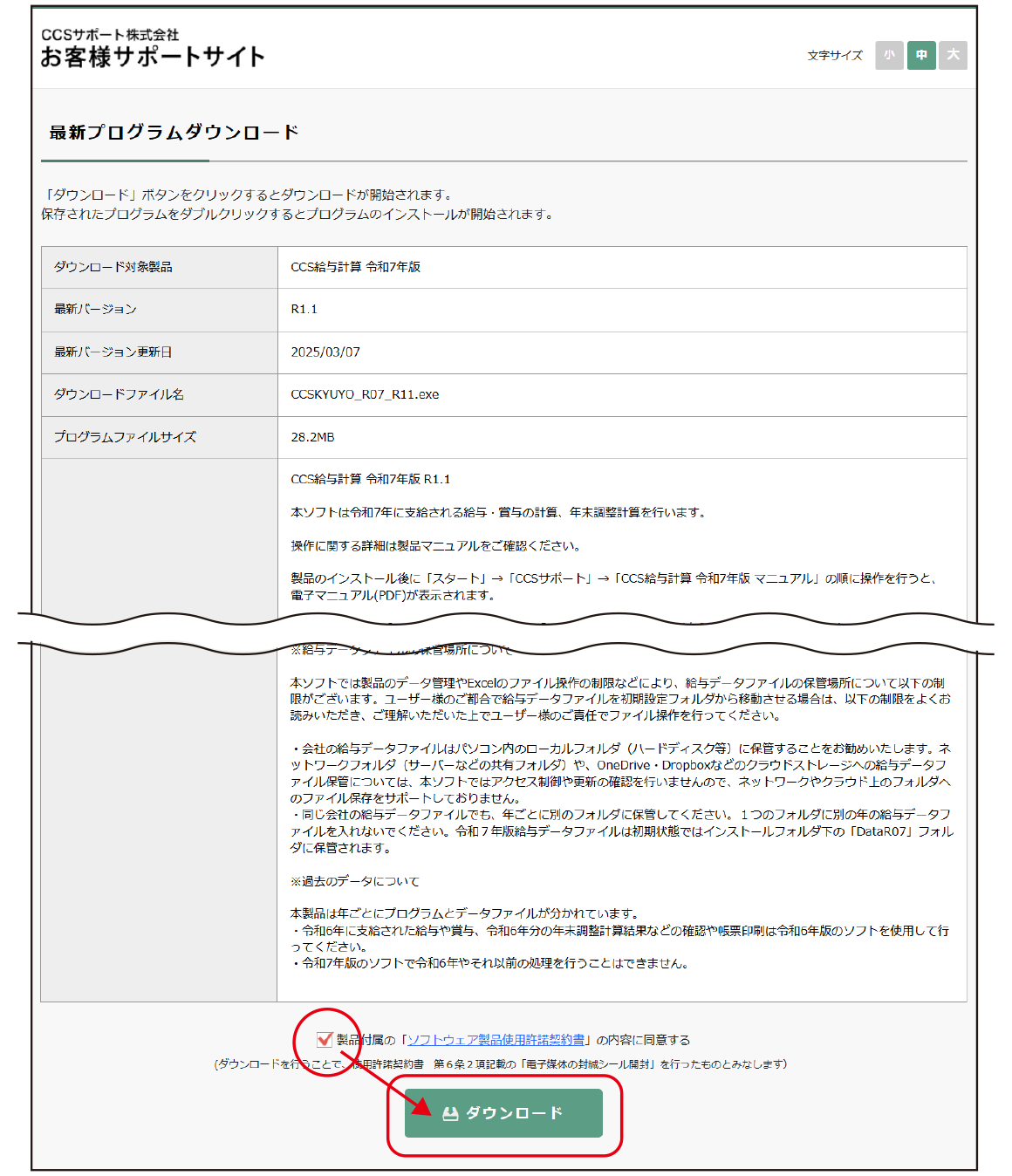Click the ※過去のデータについて note heading
The height and width of the screenshot is (1176, 1012).
[x=355, y=881]
